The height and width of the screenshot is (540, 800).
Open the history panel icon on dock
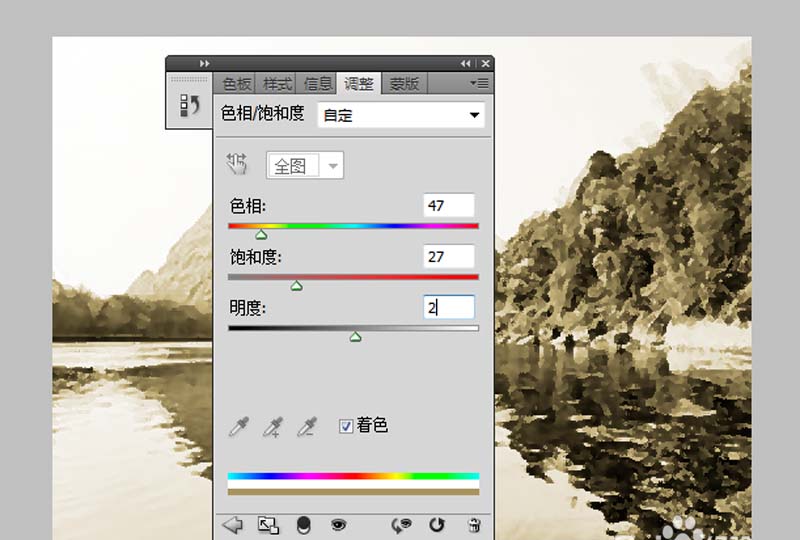pos(189,105)
